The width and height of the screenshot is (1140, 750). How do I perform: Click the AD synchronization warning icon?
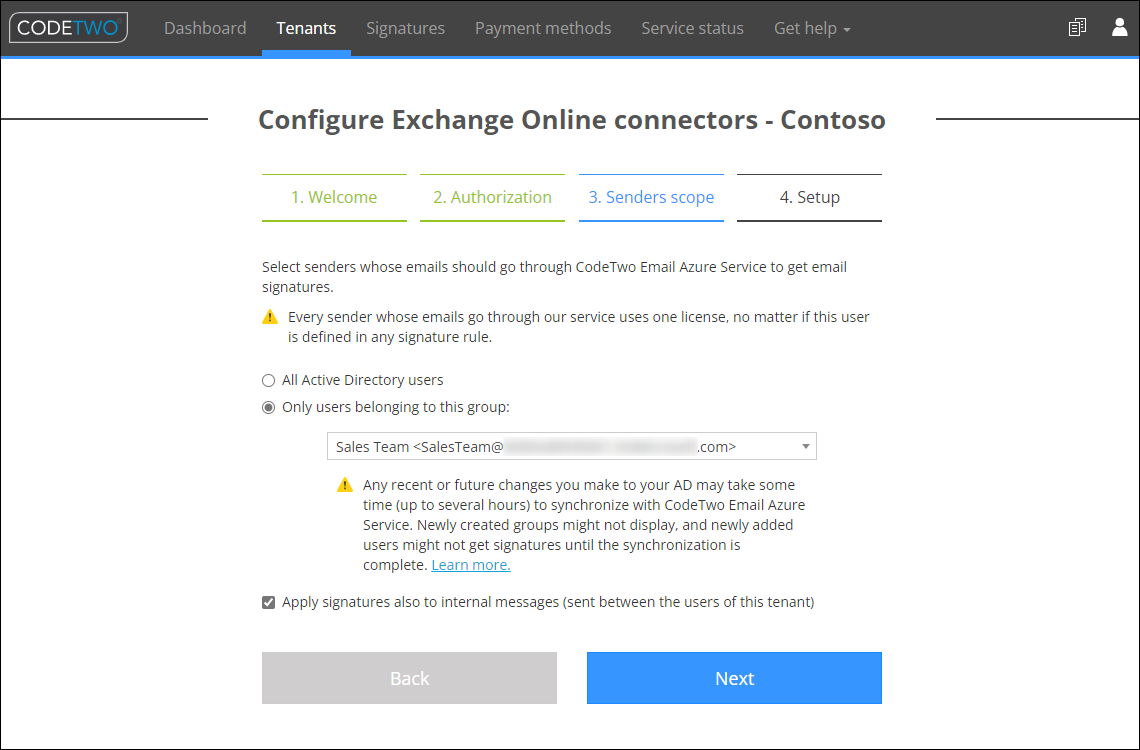click(x=345, y=485)
